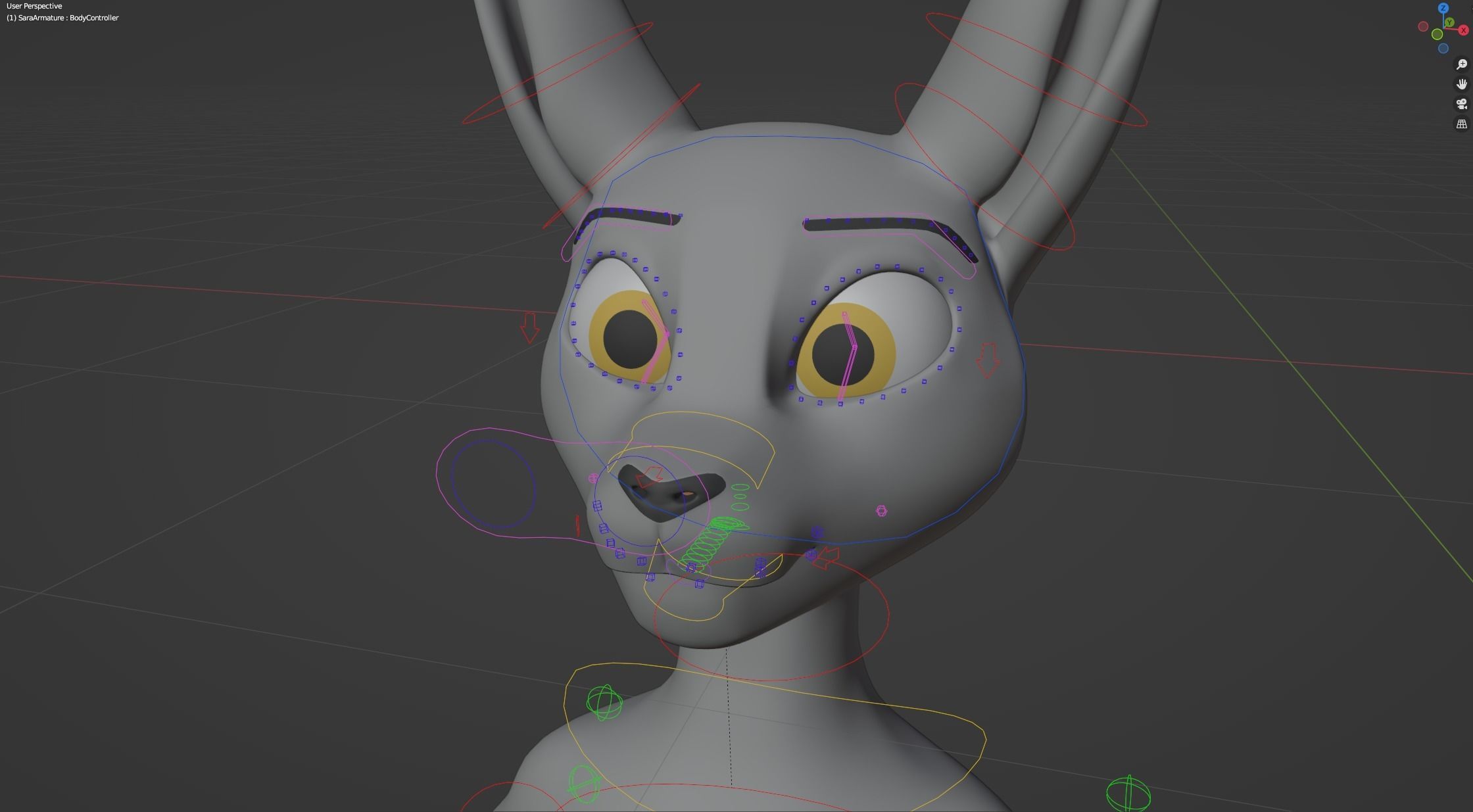Viewport: 1473px width, 812px height.
Task: Click the hand pan view button
Action: (1462, 84)
